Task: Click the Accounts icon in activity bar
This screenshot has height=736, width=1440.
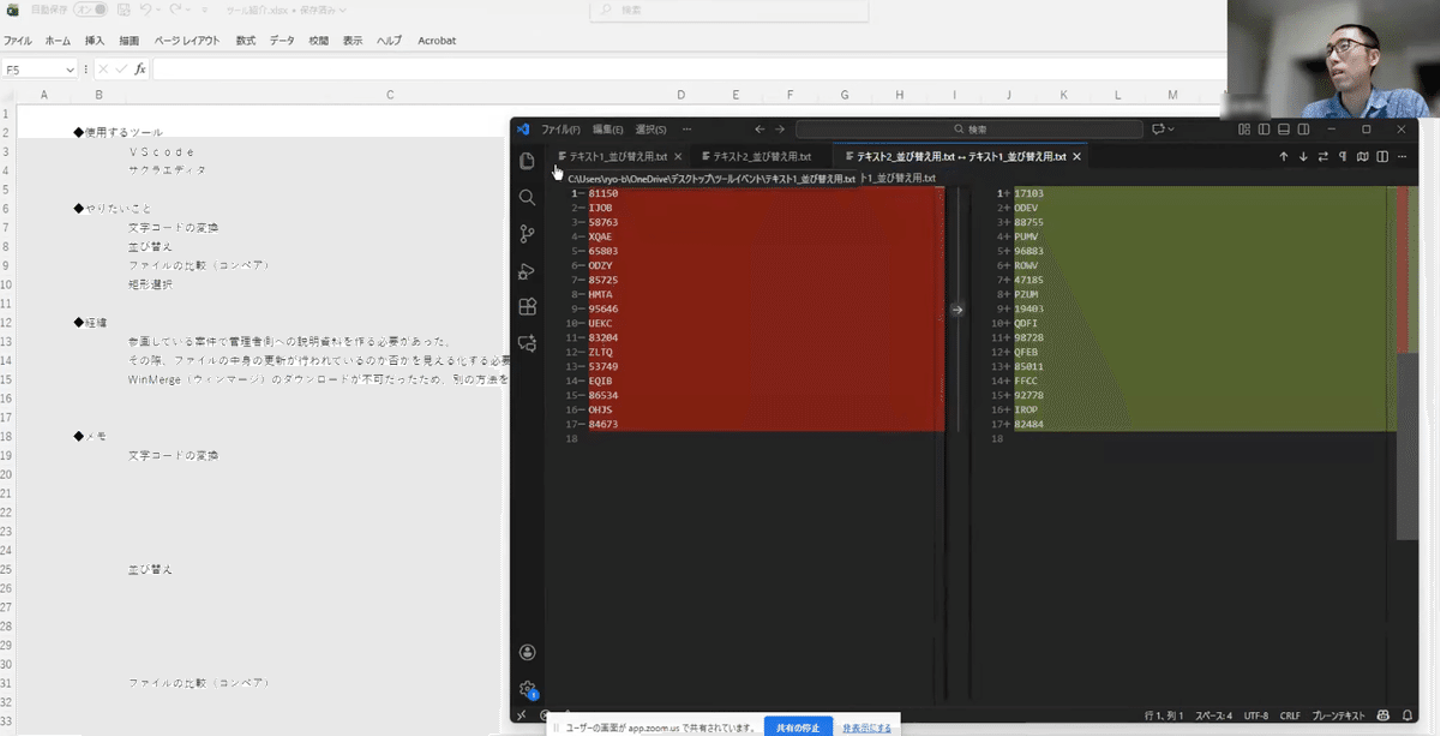Action: click(527, 652)
